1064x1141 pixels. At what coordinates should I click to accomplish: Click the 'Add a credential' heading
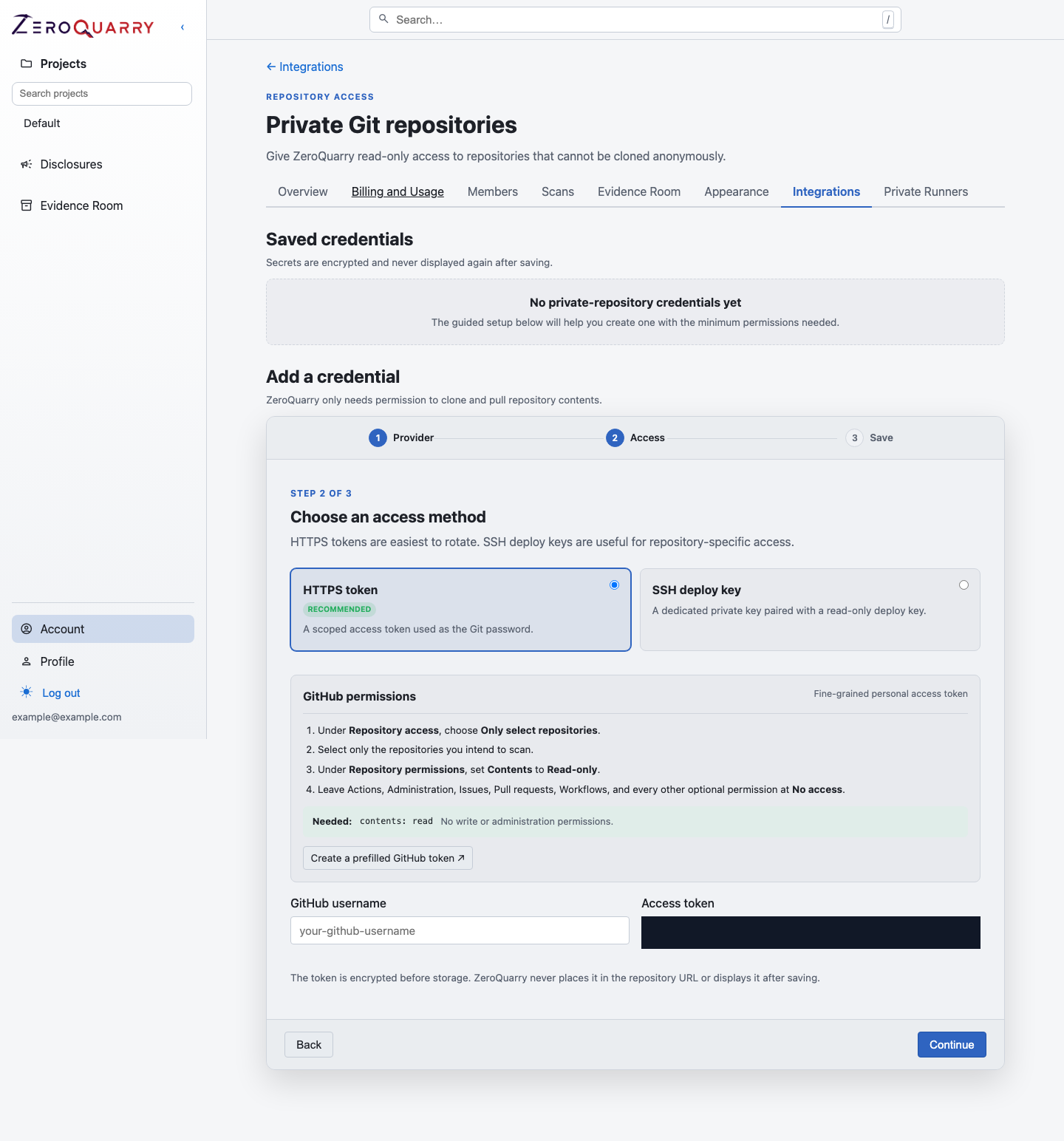pos(332,377)
